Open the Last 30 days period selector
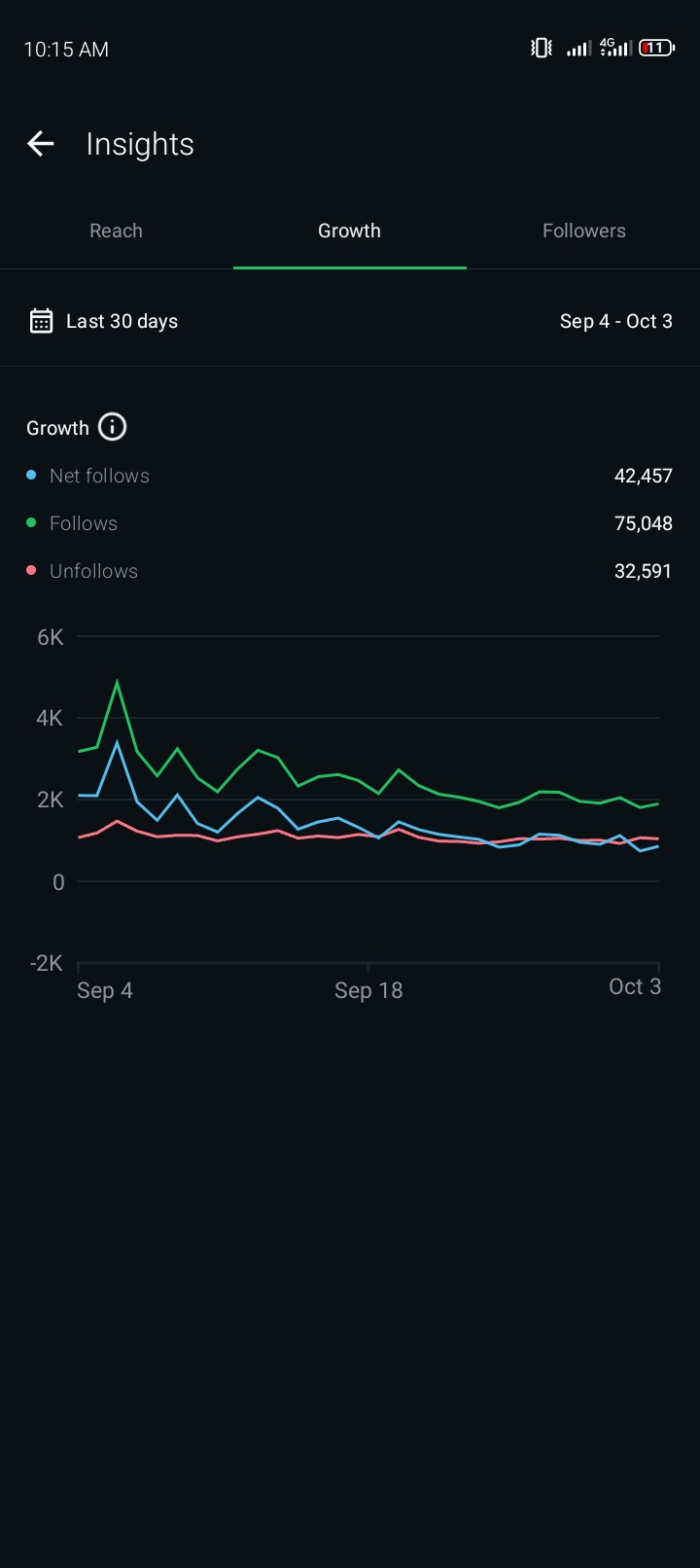700x1568 pixels. (122, 321)
